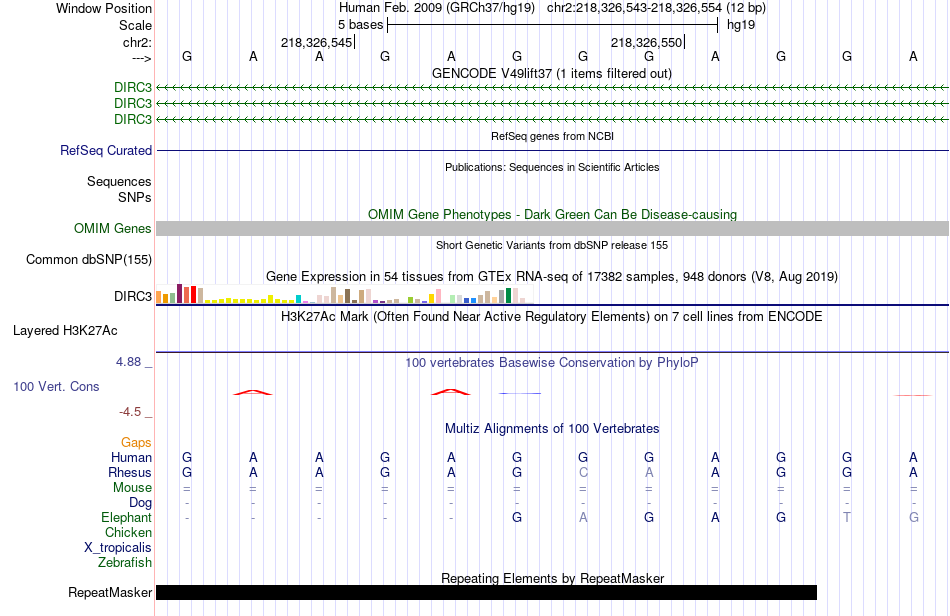Click the hg19 label beside scale bar
This screenshot has height=616, width=950.
click(741, 25)
